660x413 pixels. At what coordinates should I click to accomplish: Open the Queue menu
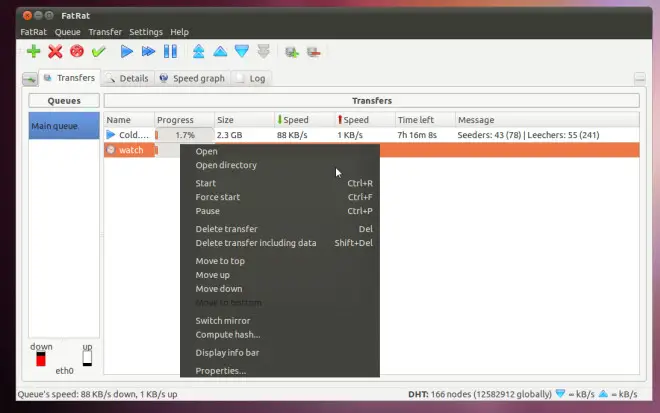67,32
